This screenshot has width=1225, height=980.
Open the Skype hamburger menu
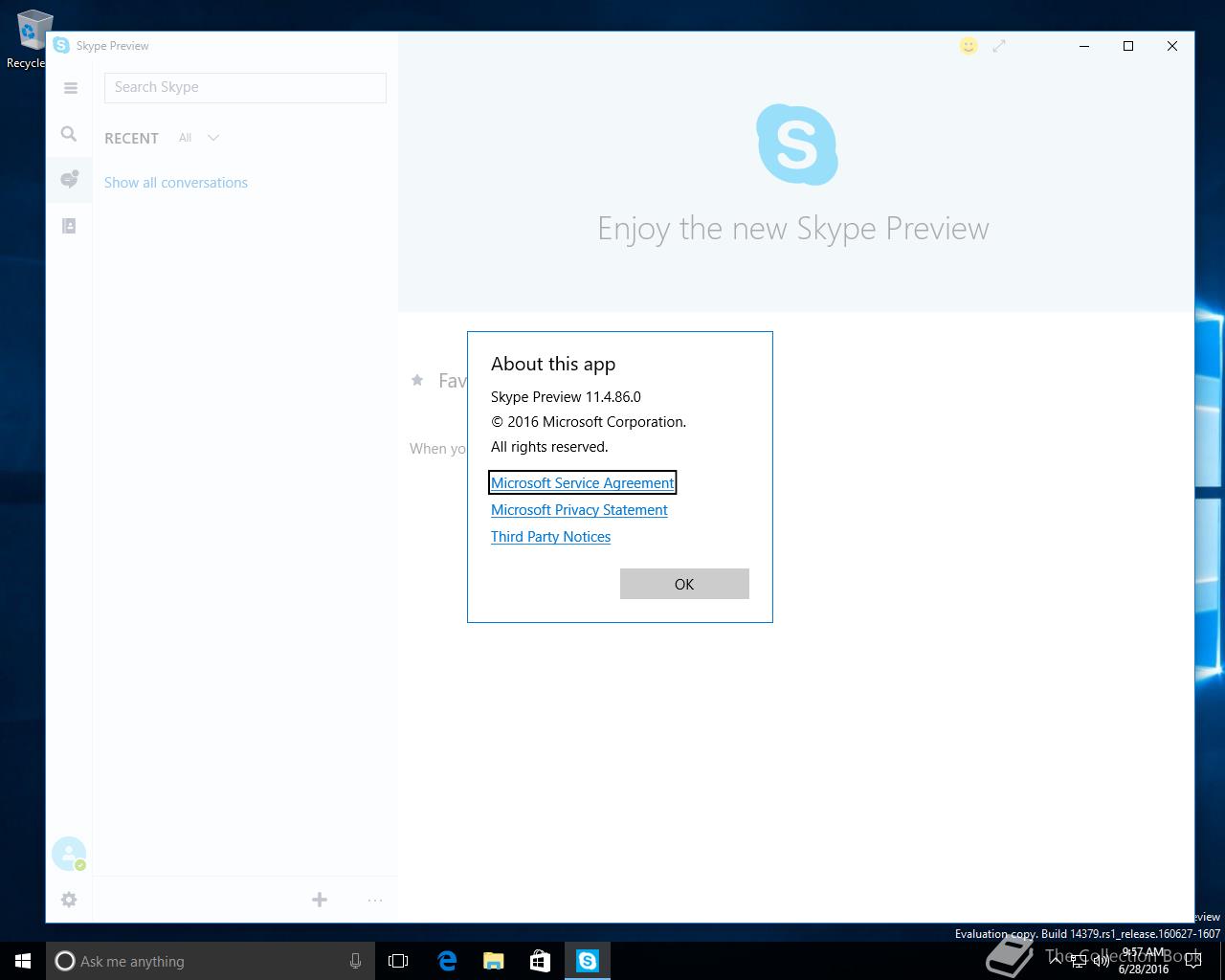70,88
